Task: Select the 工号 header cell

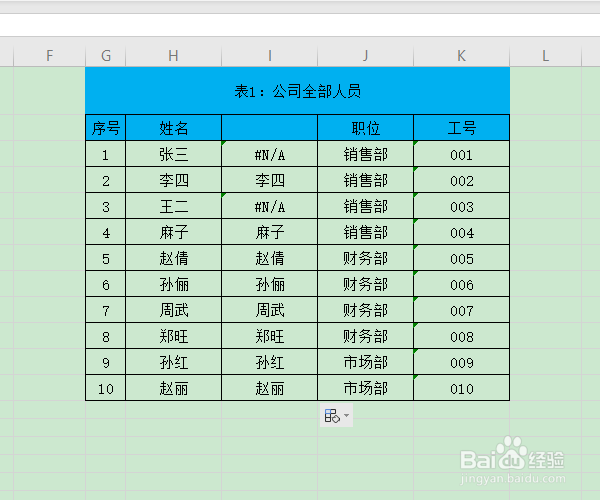Action: coord(461,128)
